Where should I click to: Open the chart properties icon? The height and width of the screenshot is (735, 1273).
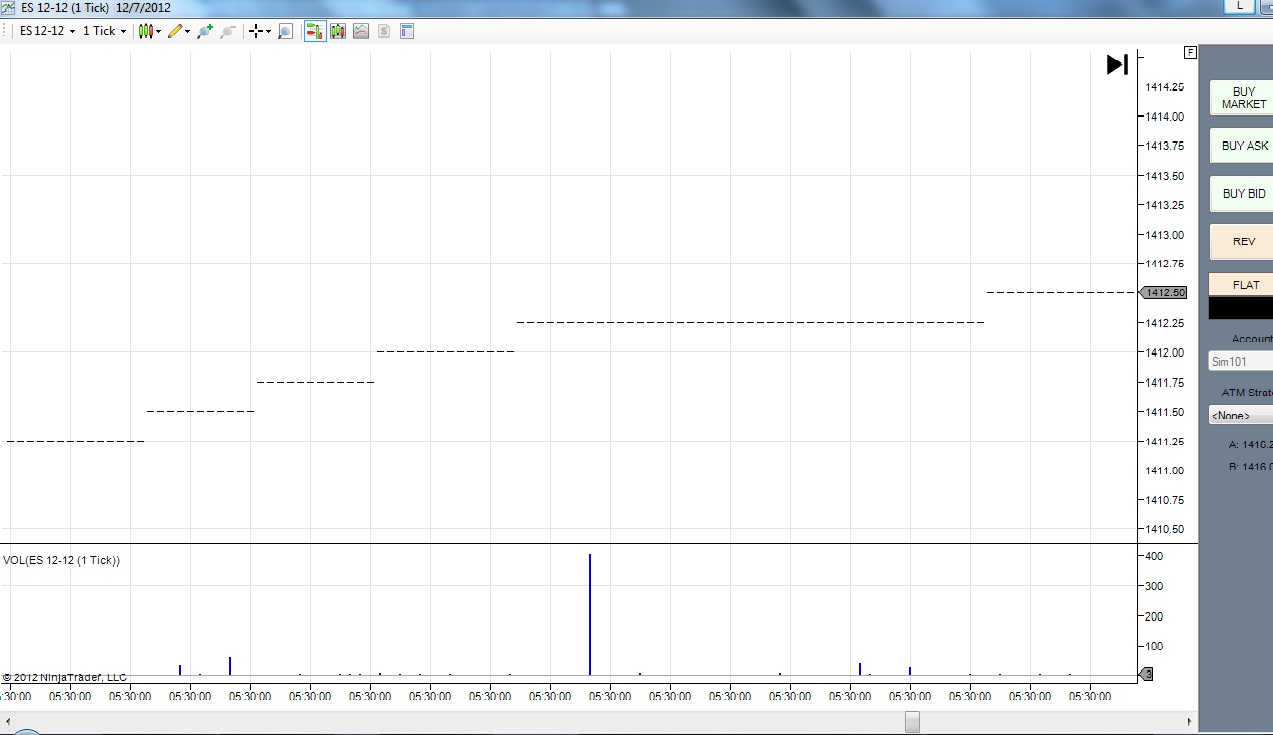click(407, 31)
